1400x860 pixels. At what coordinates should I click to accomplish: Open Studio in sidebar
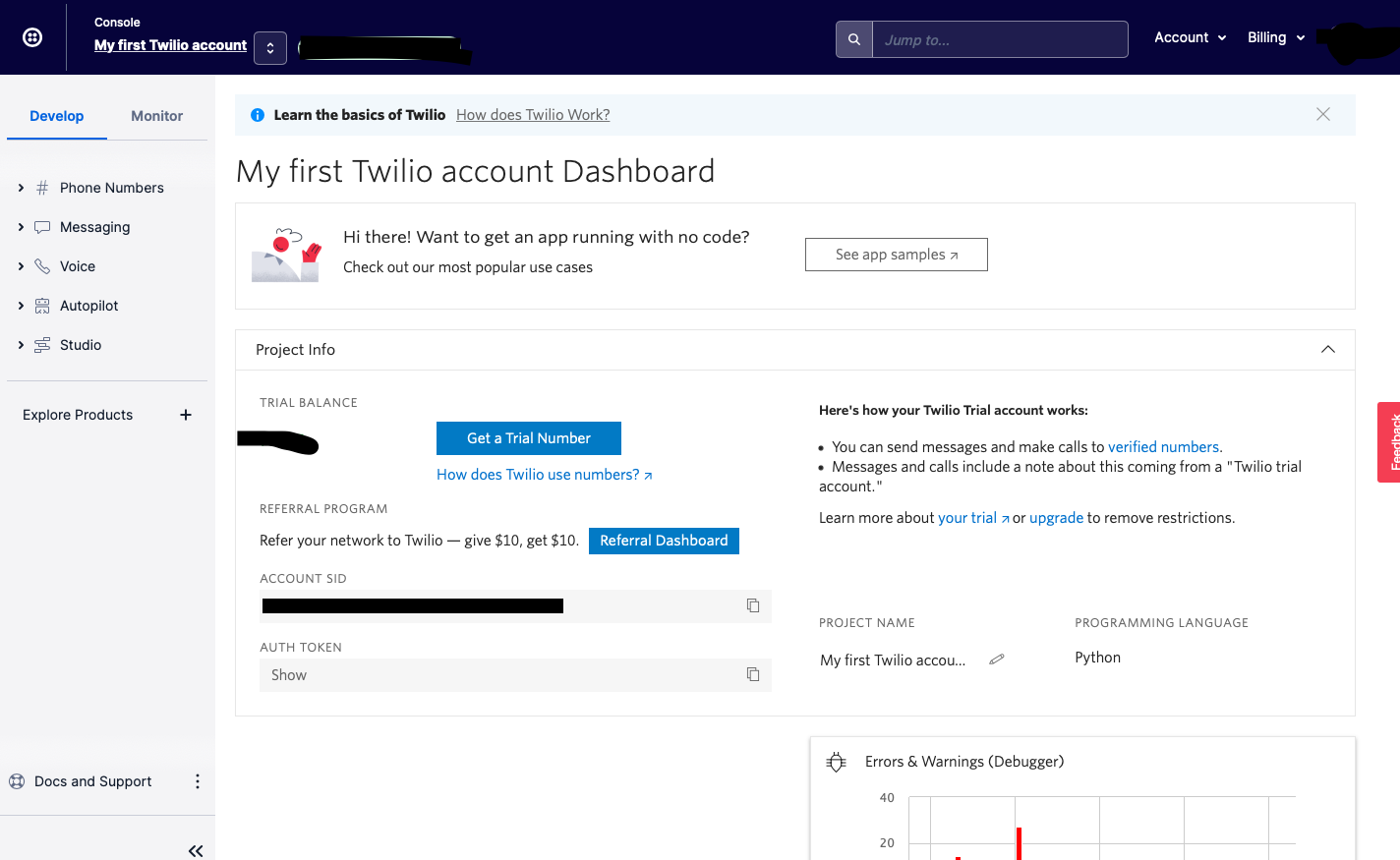point(81,345)
